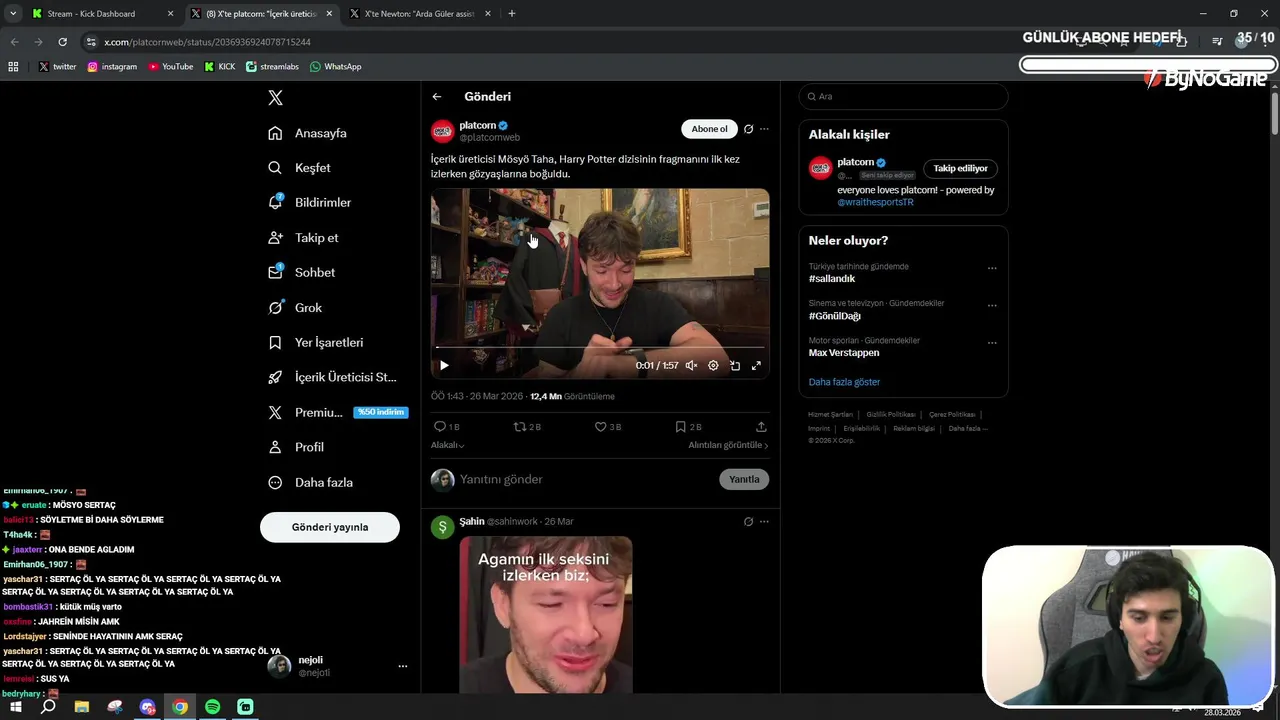Viewport: 1280px width, 720px height.
Task: Like the post showing 3 B
Action: [x=608, y=427]
